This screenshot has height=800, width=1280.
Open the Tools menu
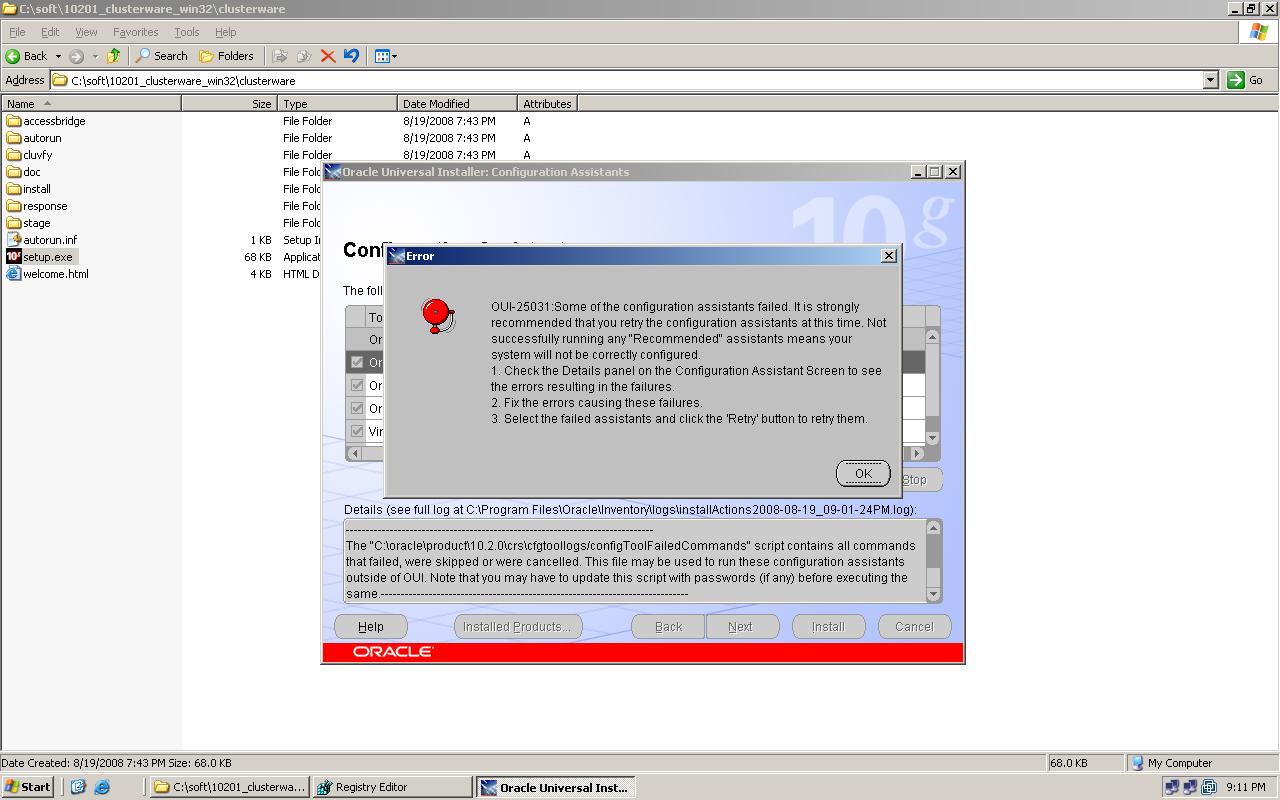186,32
